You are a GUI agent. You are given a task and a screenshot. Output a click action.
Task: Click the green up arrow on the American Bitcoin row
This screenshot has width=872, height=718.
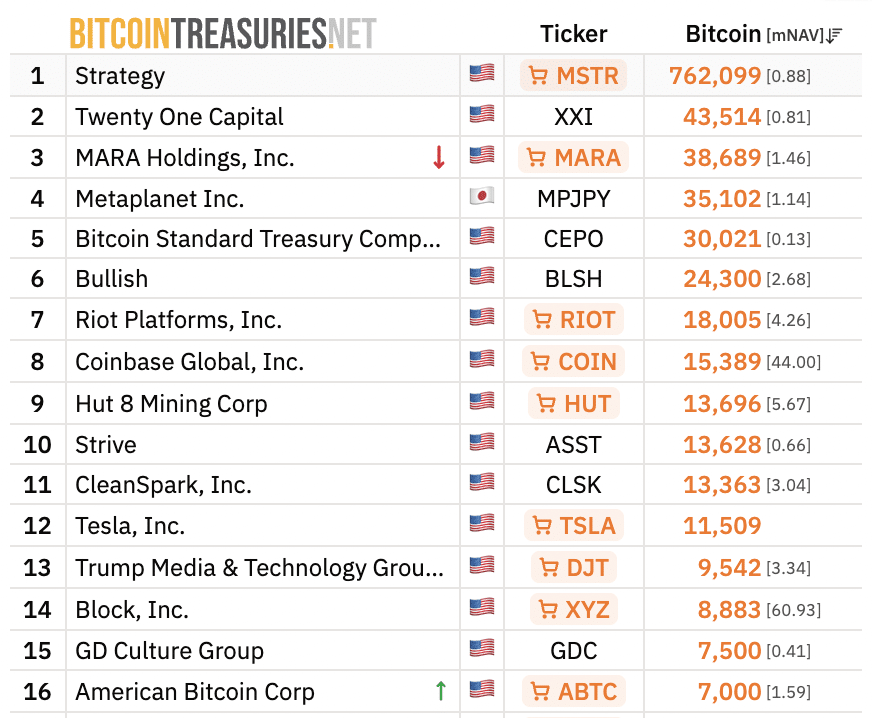click(440, 691)
